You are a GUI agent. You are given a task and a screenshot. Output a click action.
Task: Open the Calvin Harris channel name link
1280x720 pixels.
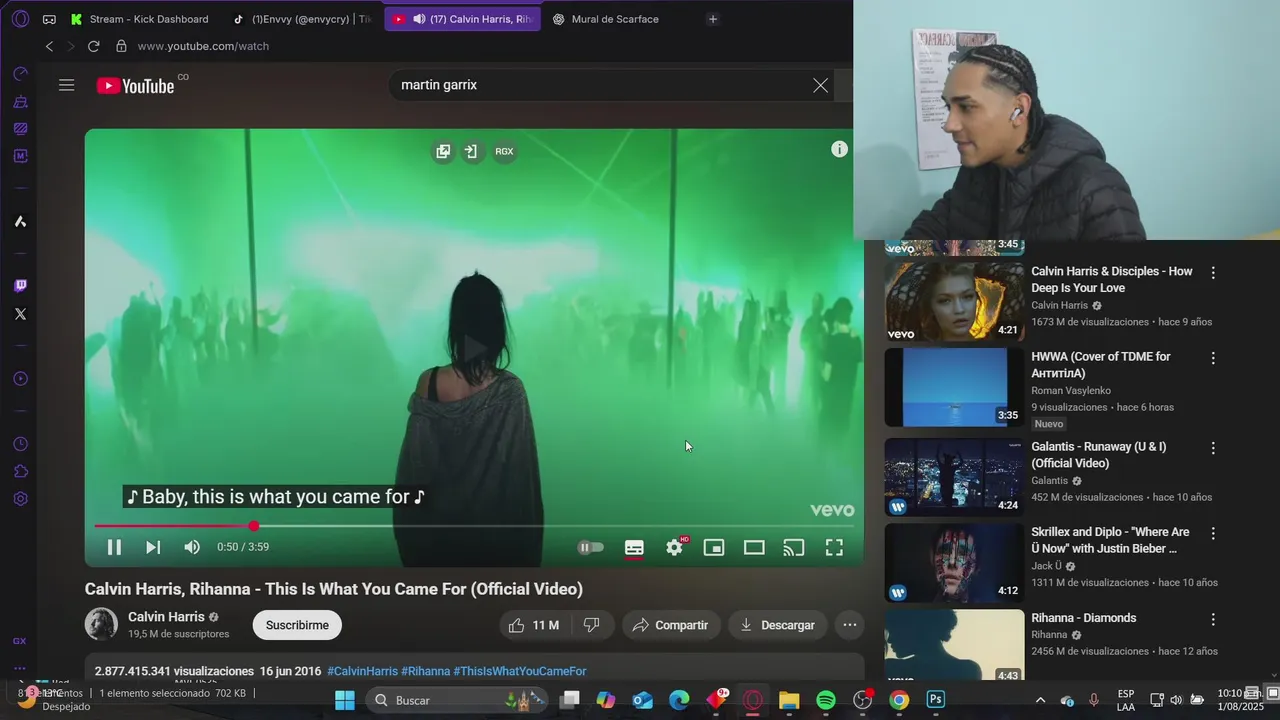(166, 617)
